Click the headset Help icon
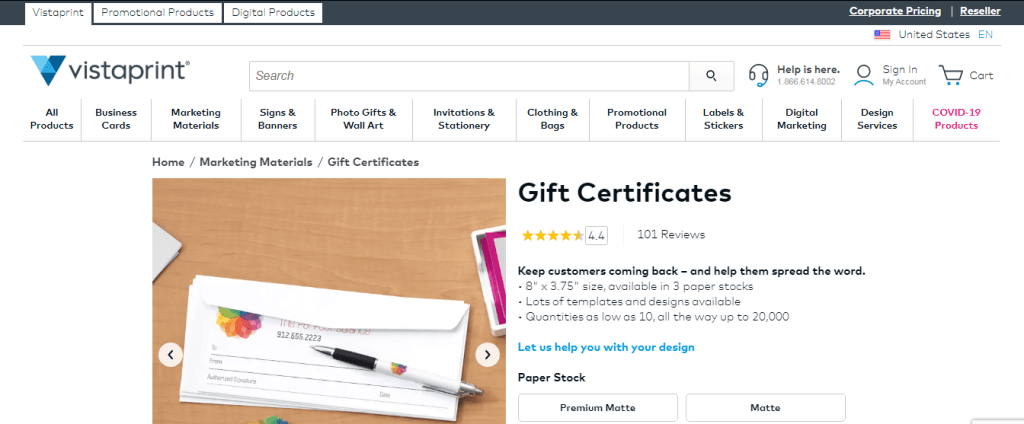The width and height of the screenshot is (1024, 424). tap(758, 76)
